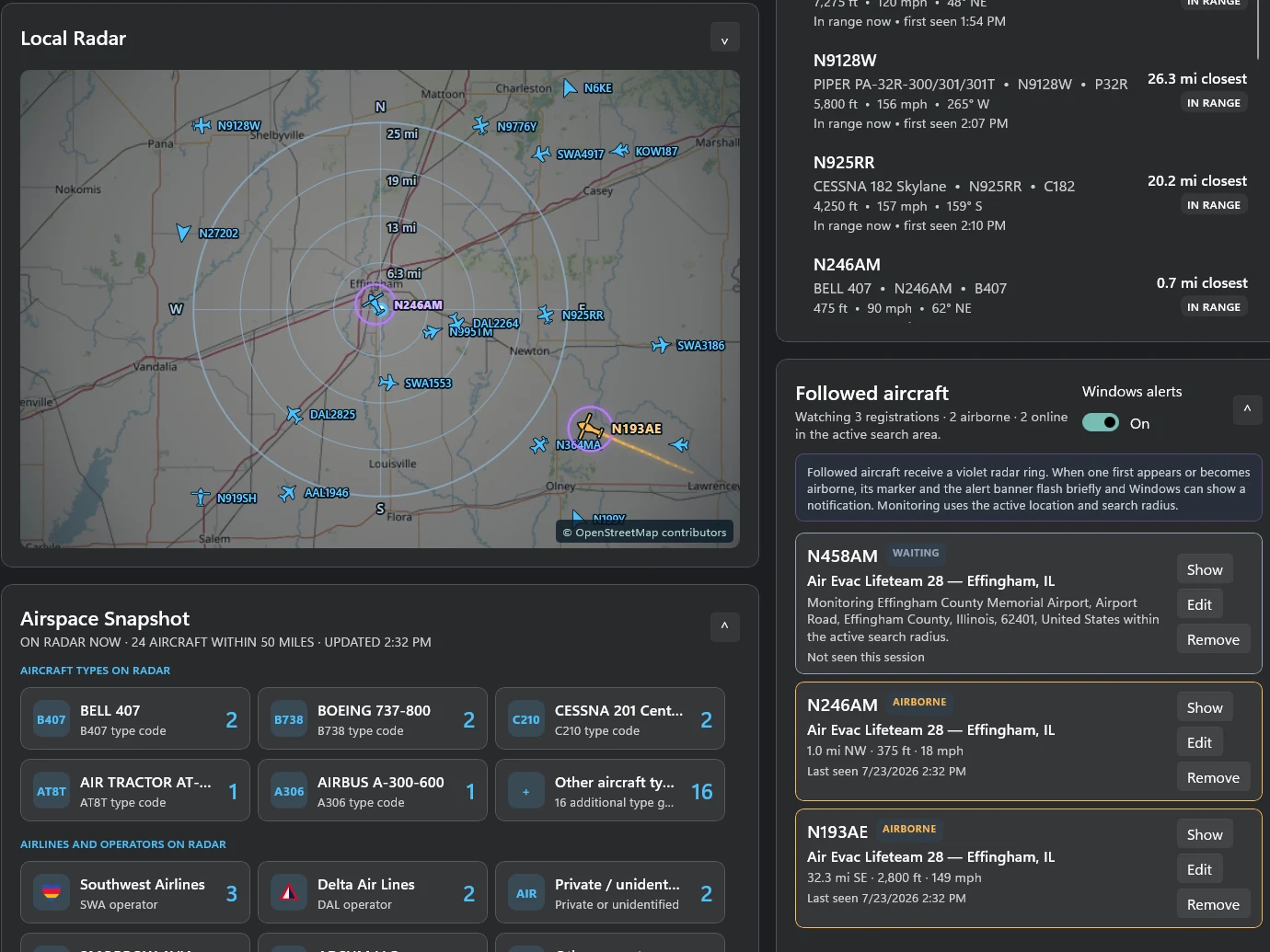Edit the N246AM followed aircraft
Image resolution: width=1270 pixels, height=952 pixels.
pos(1199,742)
